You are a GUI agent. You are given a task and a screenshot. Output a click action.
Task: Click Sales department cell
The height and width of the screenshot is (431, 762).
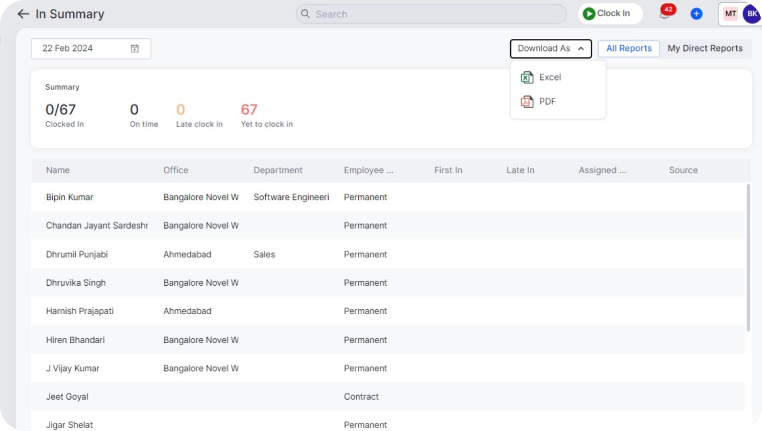click(264, 254)
